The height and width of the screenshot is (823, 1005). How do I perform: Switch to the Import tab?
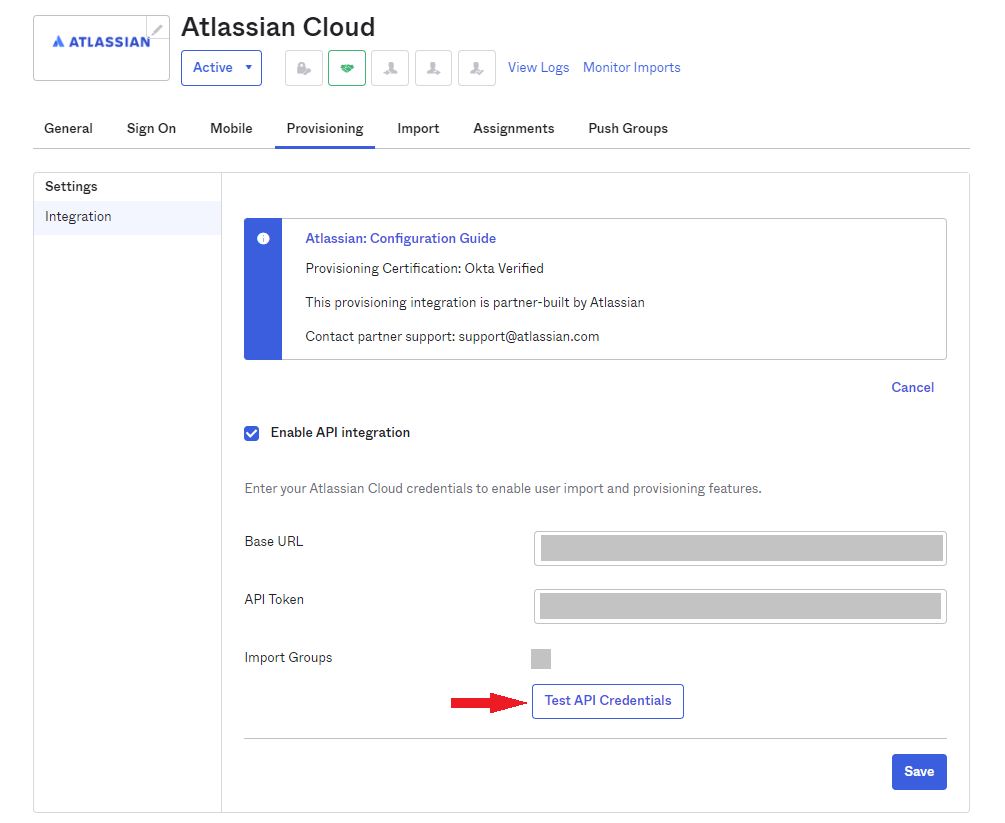(x=418, y=128)
